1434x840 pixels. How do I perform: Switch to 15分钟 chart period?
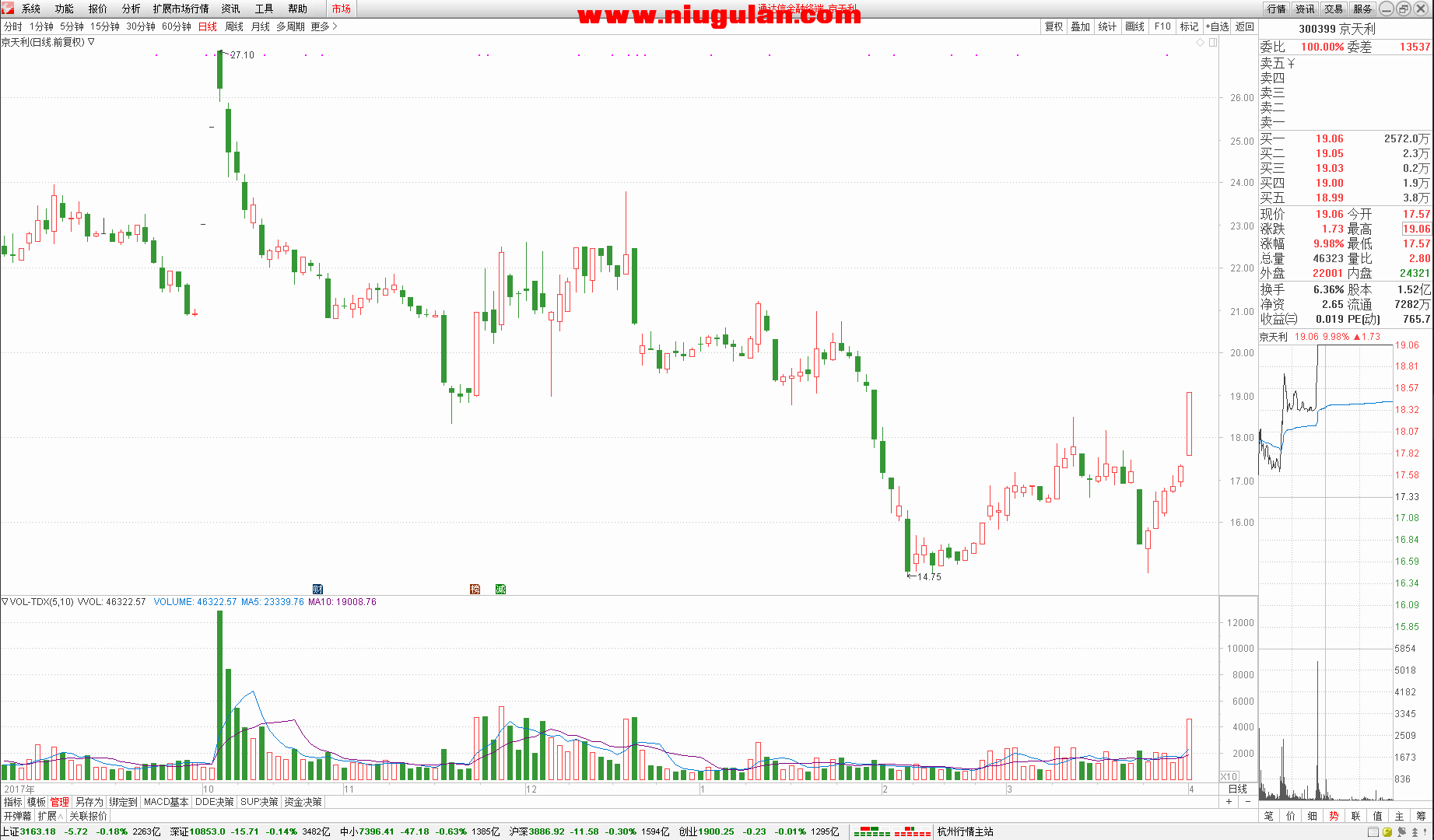tap(105, 26)
